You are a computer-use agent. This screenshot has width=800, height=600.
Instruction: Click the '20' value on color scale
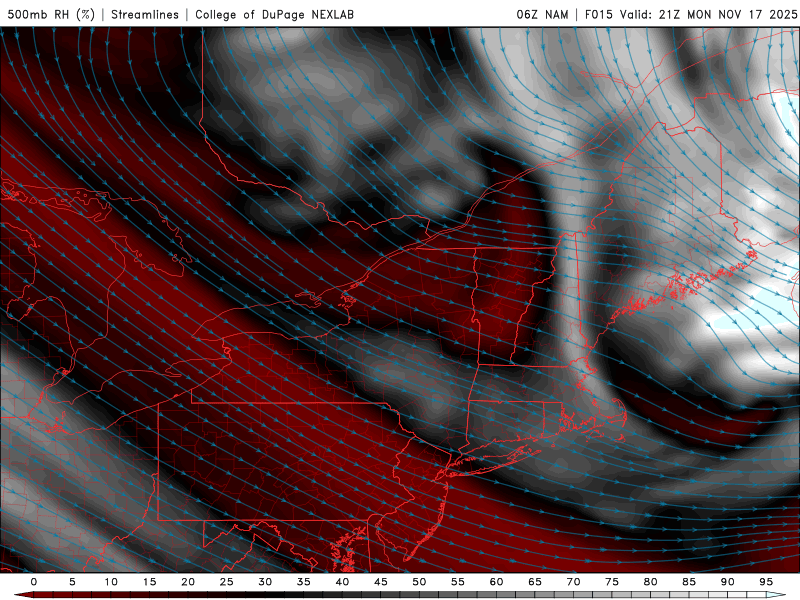click(x=188, y=582)
